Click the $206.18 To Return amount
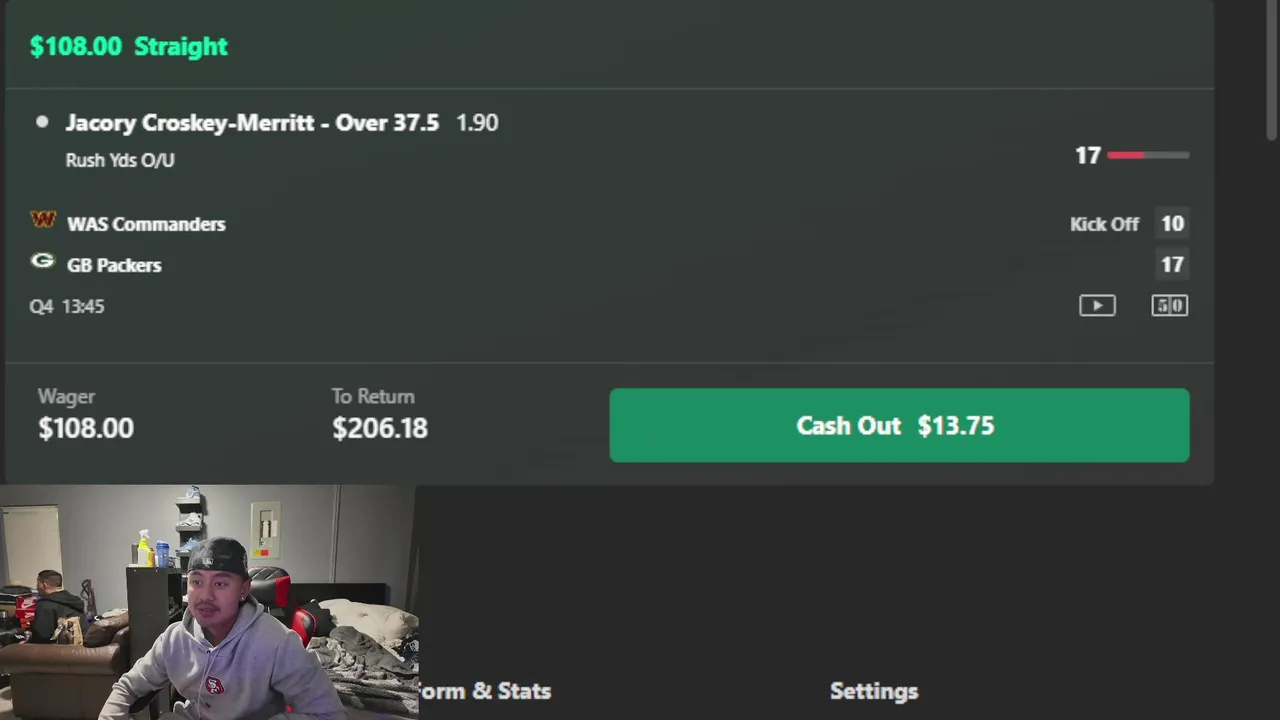The image size is (1280, 720). coord(380,428)
